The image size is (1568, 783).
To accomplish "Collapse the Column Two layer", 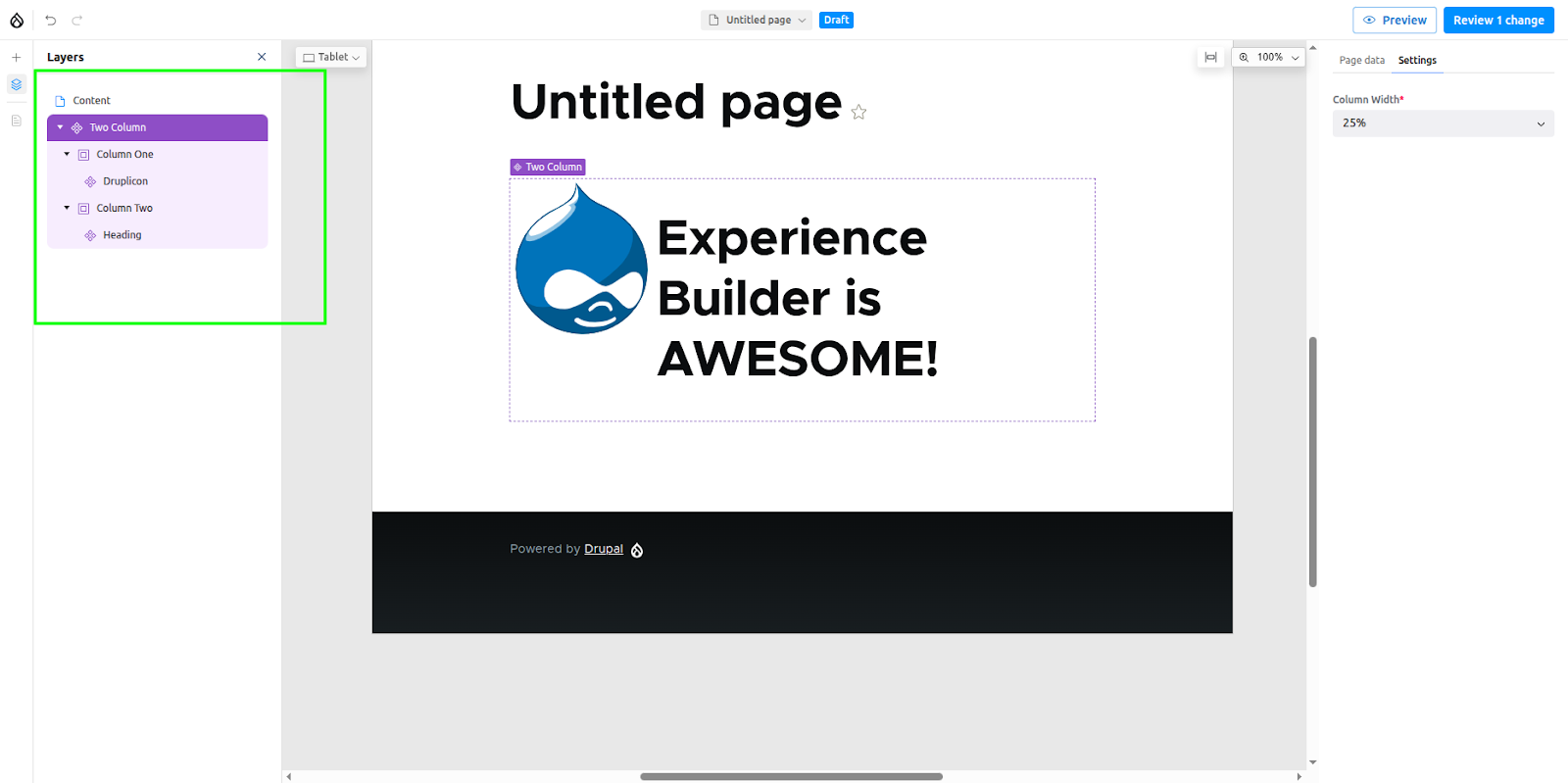I will [67, 208].
